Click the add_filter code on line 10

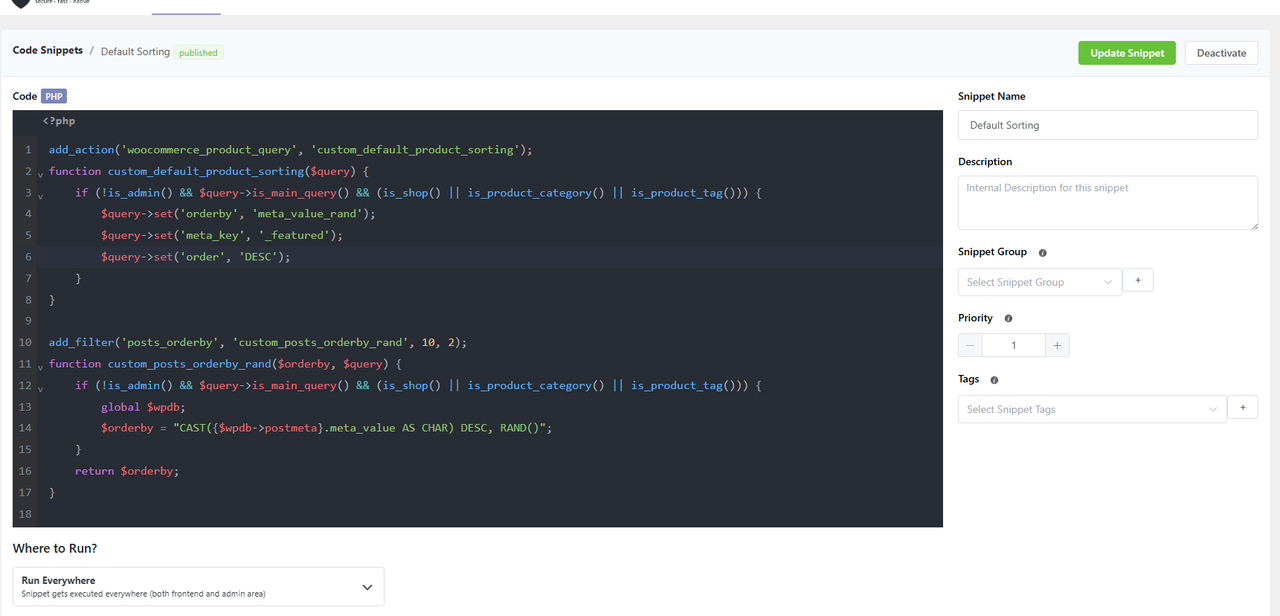[258, 342]
